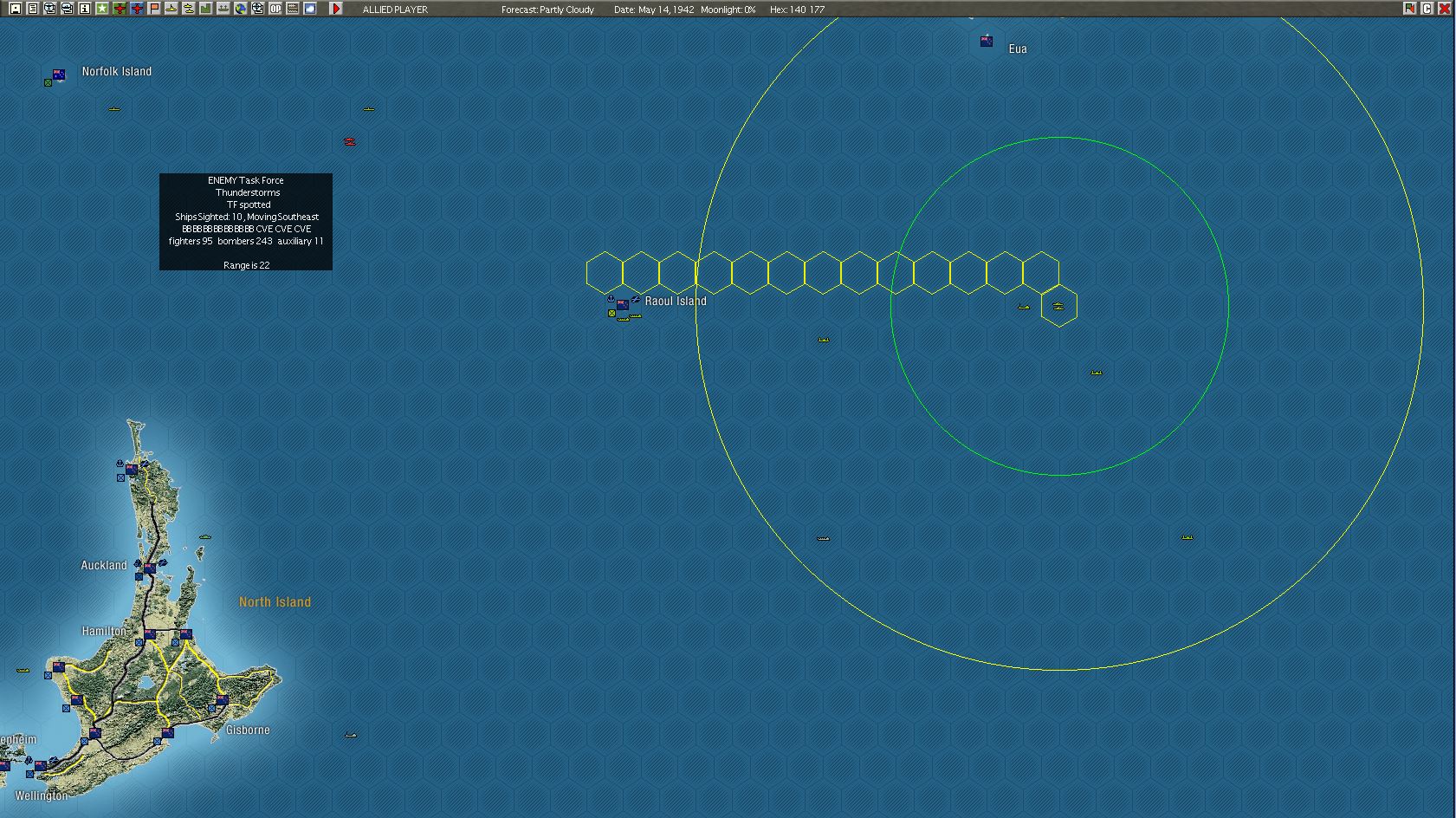Image resolution: width=1456 pixels, height=818 pixels.
Task: Select the ship inside the yellow highlighted hex
Action: 1058,306
